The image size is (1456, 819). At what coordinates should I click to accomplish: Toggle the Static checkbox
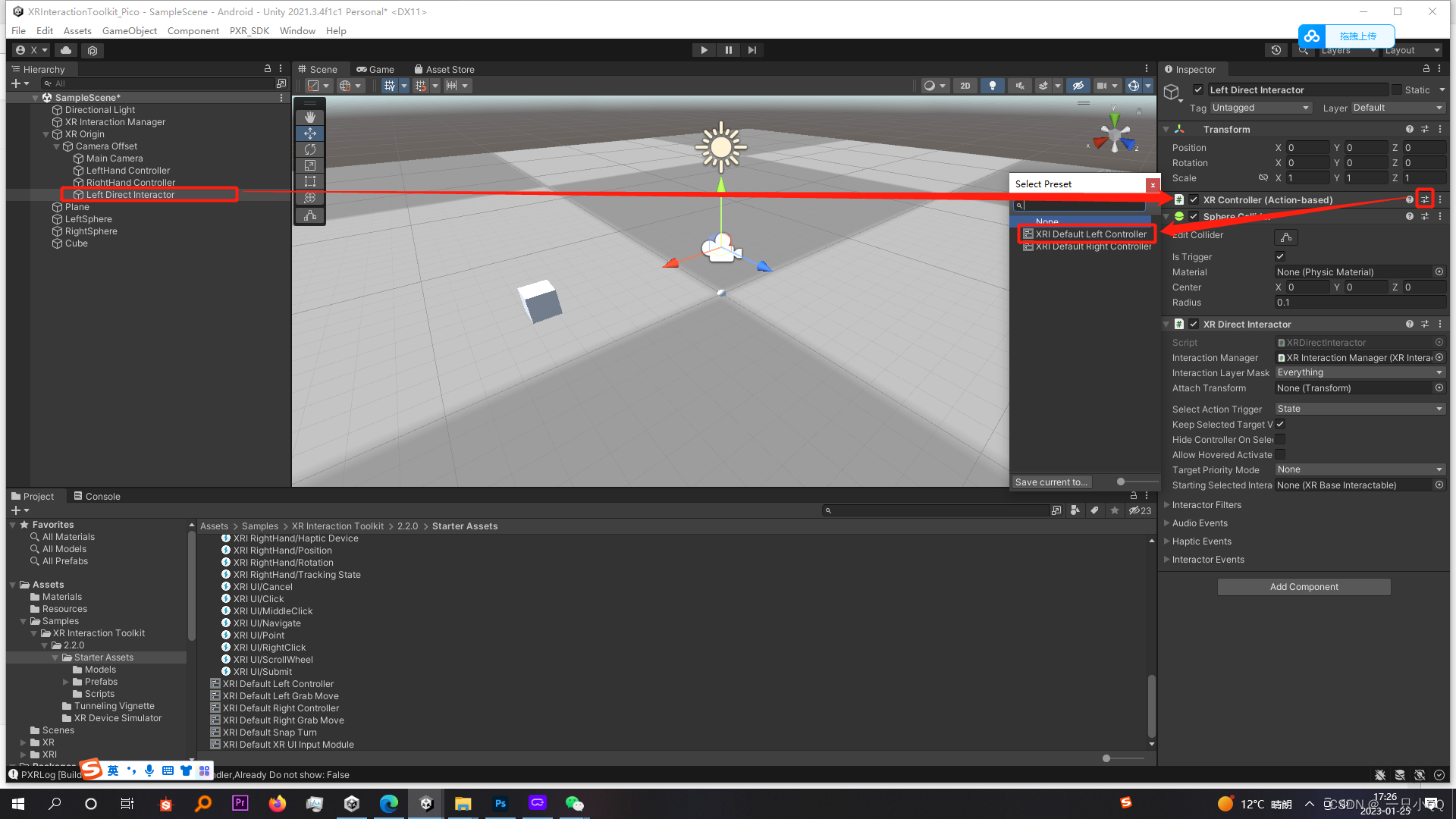pyautogui.click(x=1397, y=89)
